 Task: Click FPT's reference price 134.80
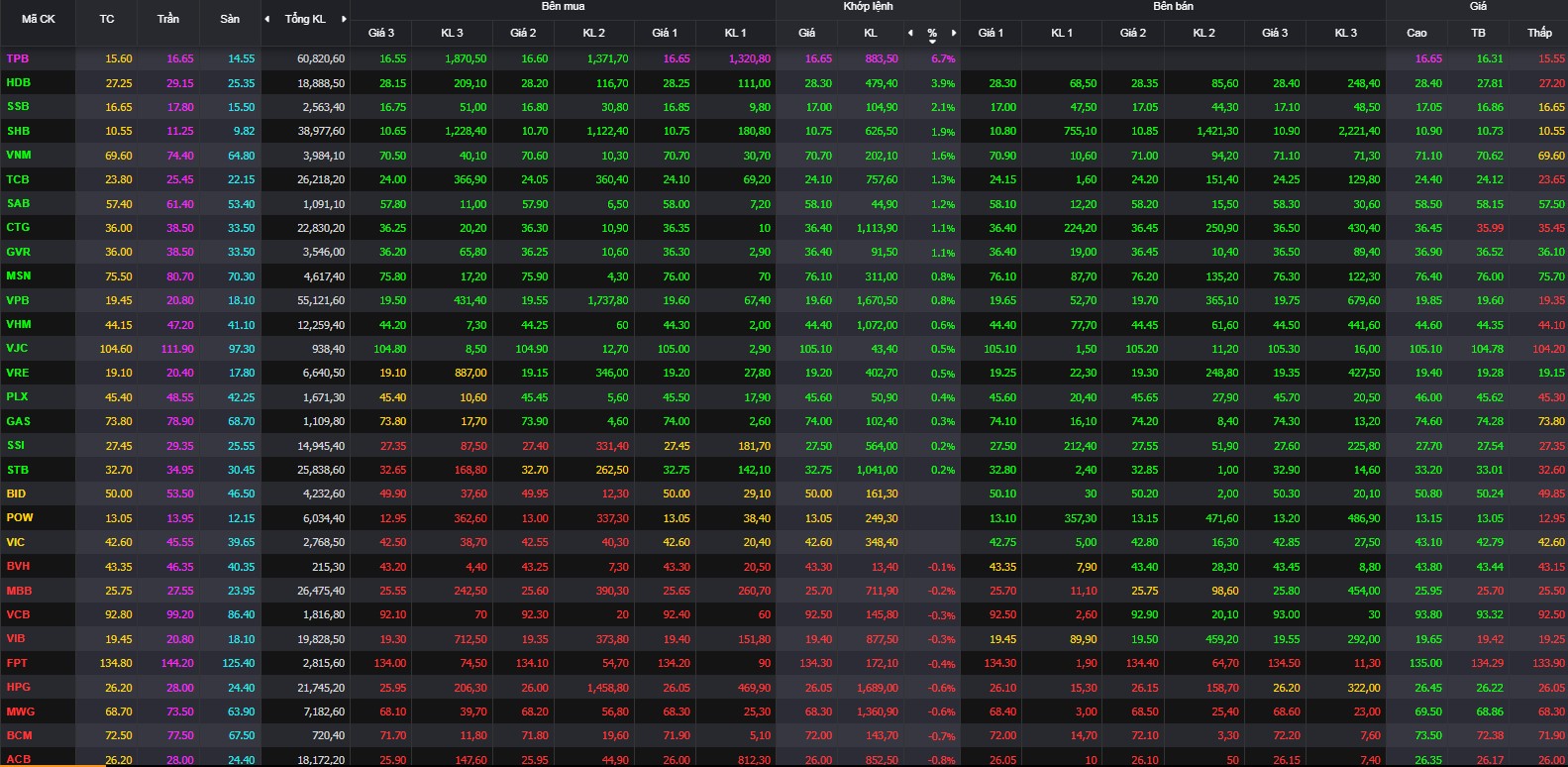(116, 663)
